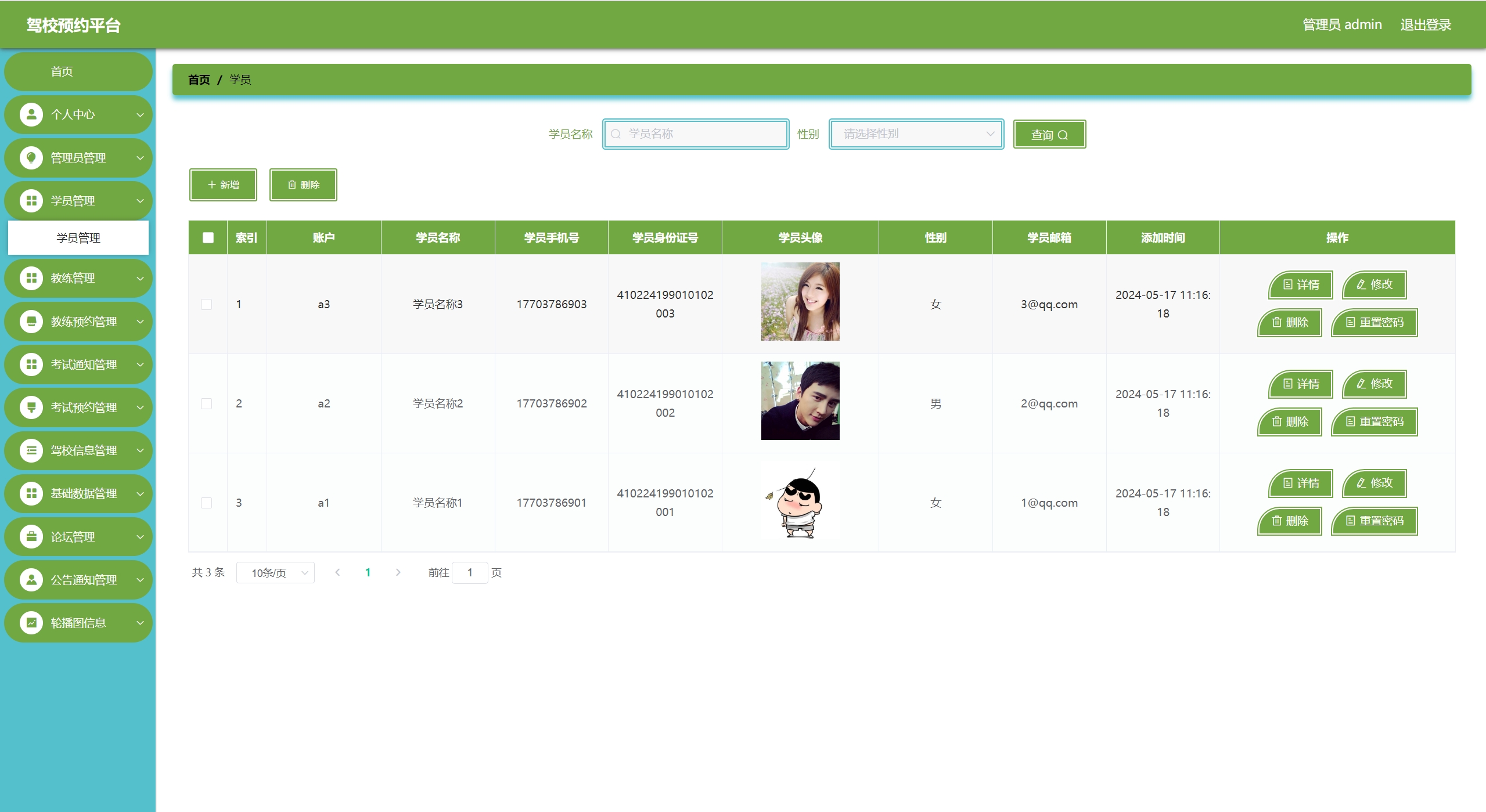Click the 个人中心 user icon in sidebar

click(31, 114)
